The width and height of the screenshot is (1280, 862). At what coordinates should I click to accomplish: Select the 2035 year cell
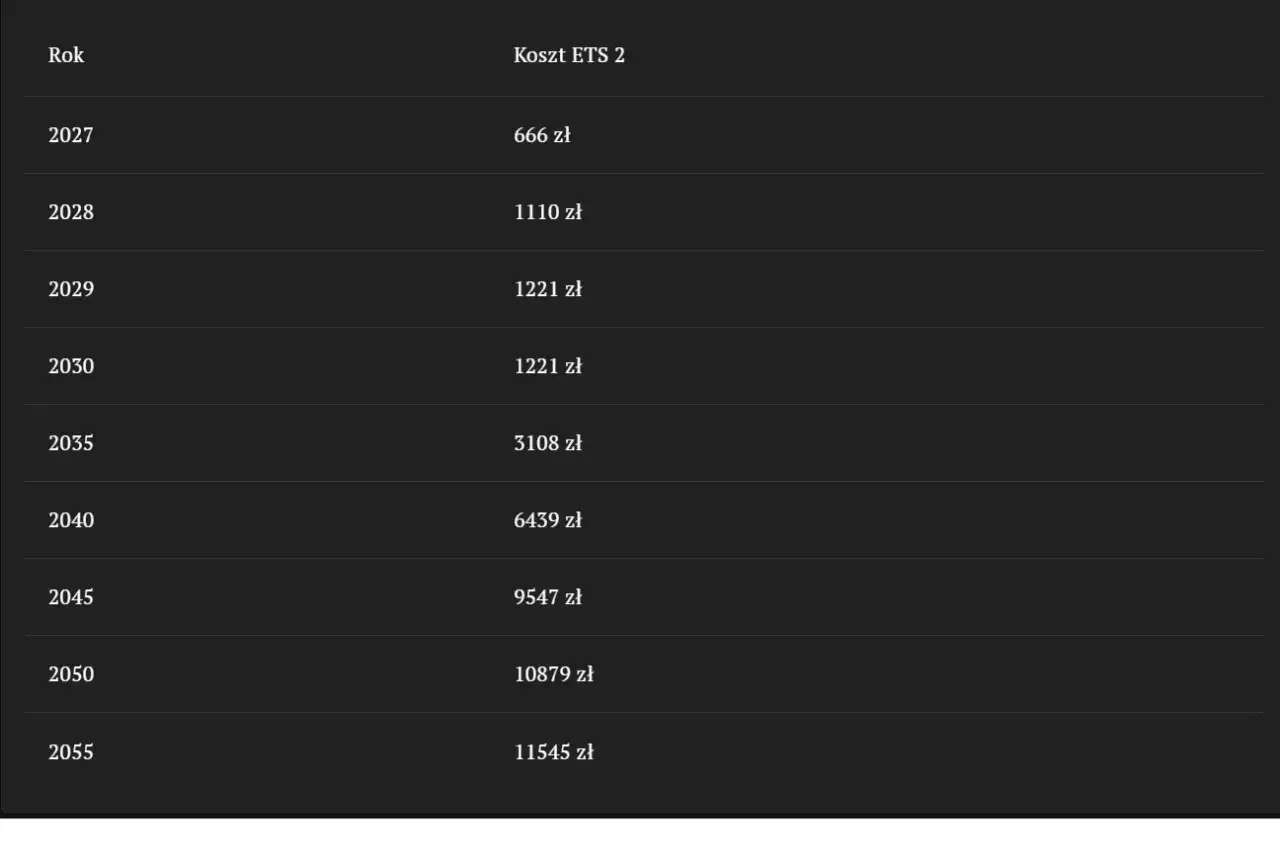(x=71, y=443)
